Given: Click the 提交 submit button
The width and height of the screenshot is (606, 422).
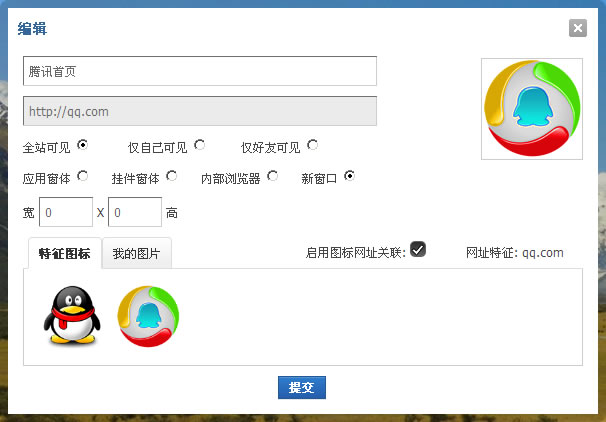Looking at the screenshot, I should 302,387.
